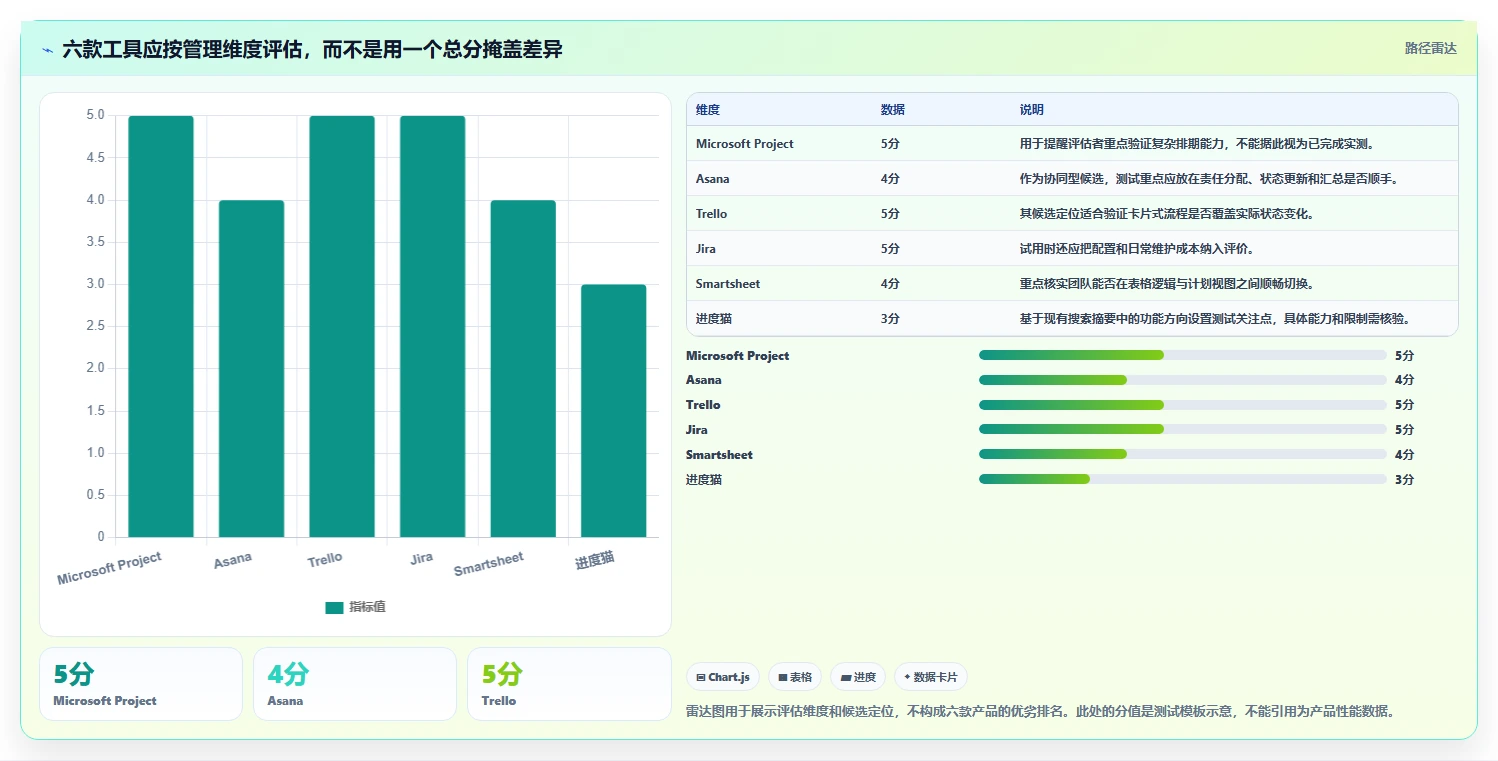Click the Microsoft Project bar in the chart
1498x761 pixels.
[161, 326]
